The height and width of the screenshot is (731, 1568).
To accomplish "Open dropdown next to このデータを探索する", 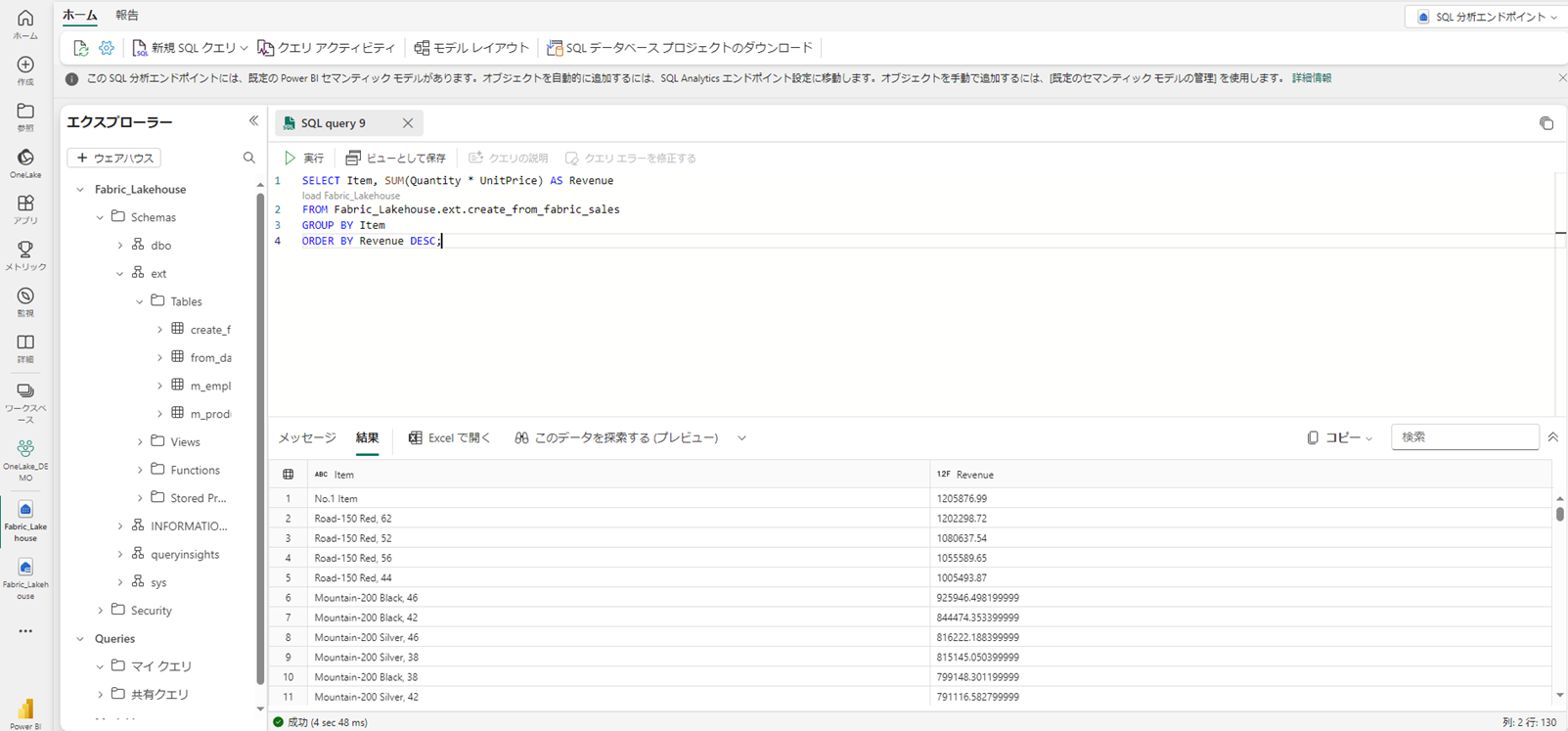I will 741,437.
